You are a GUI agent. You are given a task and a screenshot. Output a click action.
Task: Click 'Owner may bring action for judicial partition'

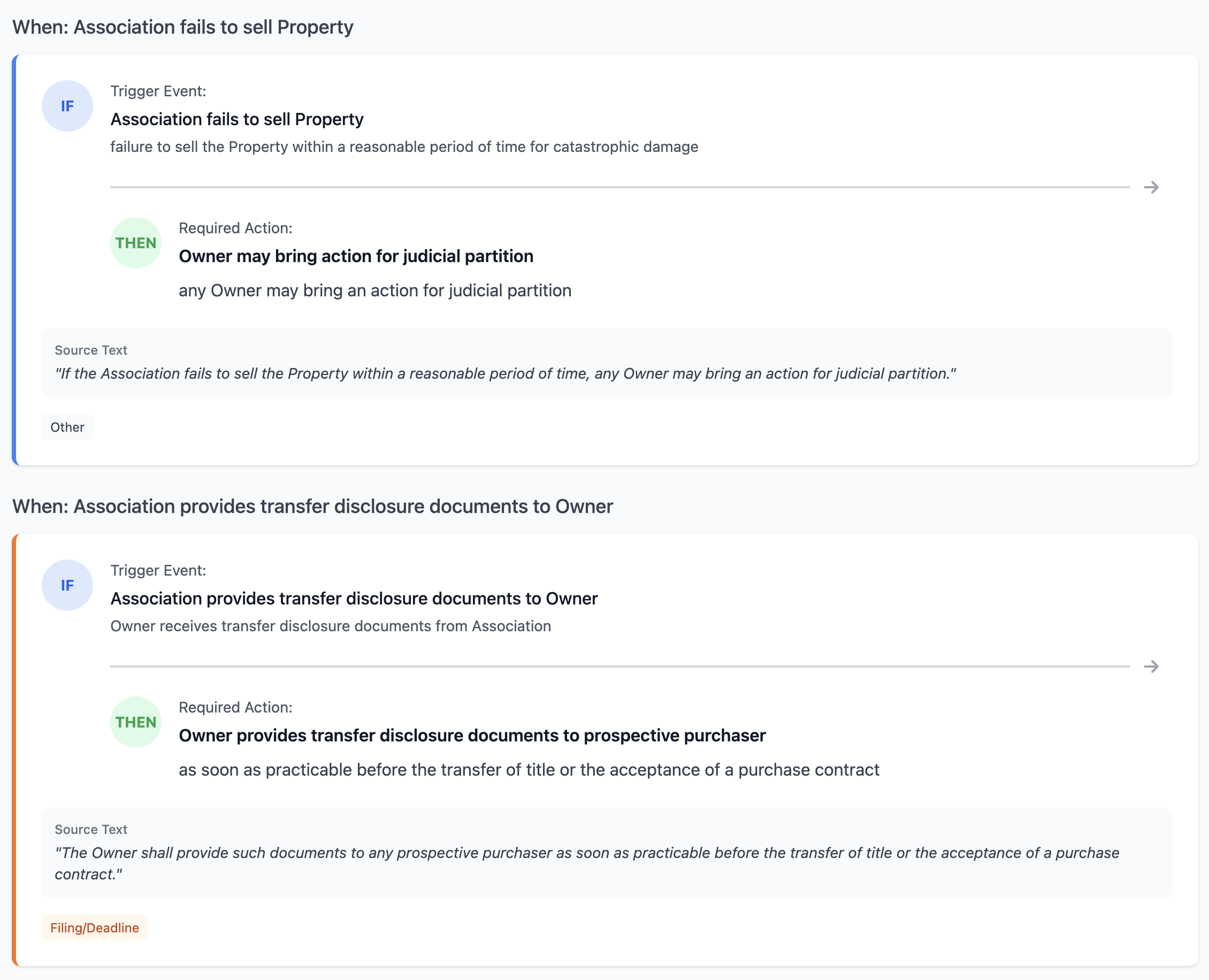(x=356, y=256)
